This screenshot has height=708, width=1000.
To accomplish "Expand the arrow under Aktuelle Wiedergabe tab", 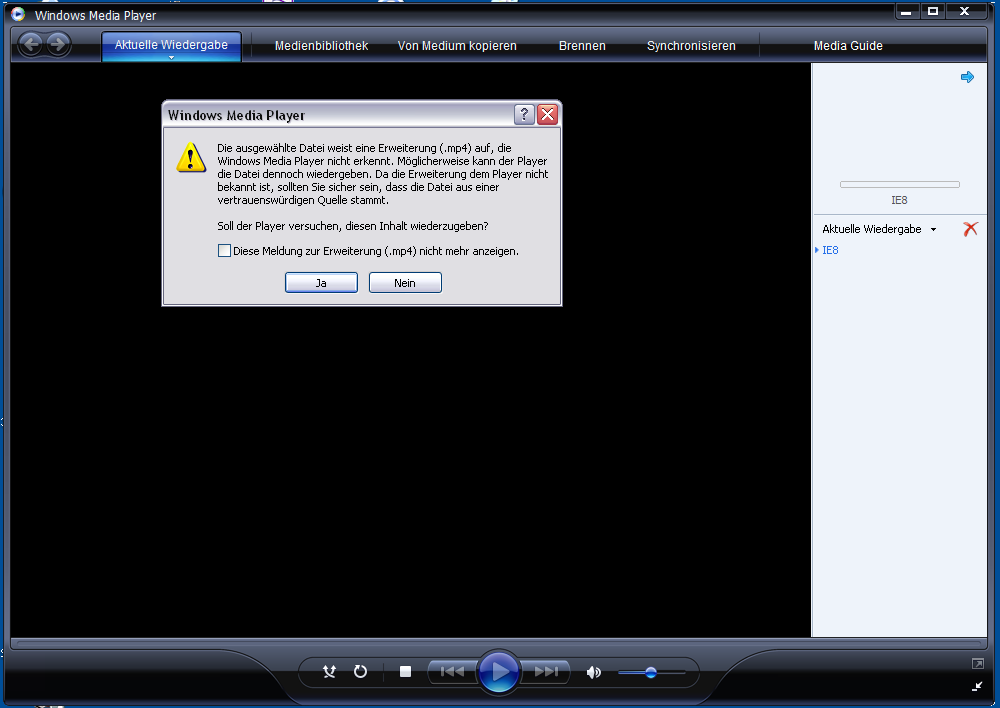I will [171, 57].
